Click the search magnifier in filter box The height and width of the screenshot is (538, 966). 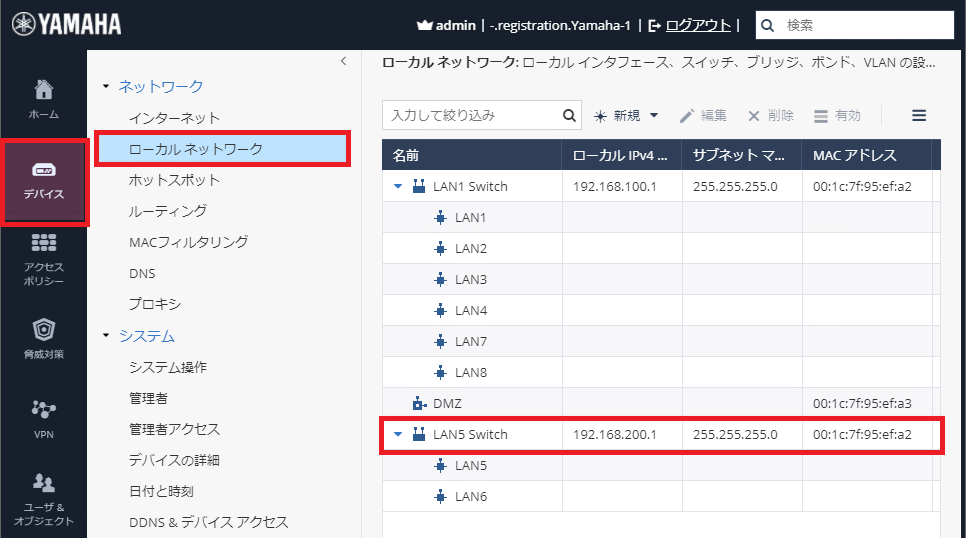(569, 116)
